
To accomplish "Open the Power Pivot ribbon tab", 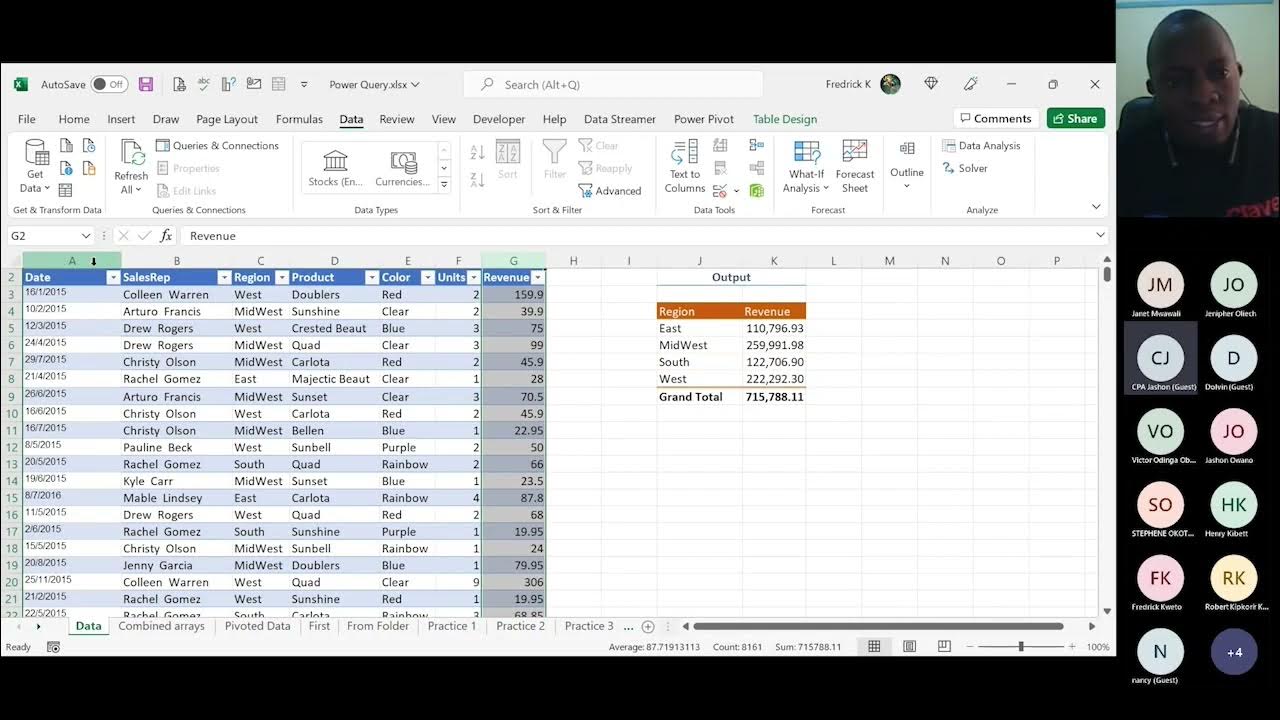I will click(704, 119).
